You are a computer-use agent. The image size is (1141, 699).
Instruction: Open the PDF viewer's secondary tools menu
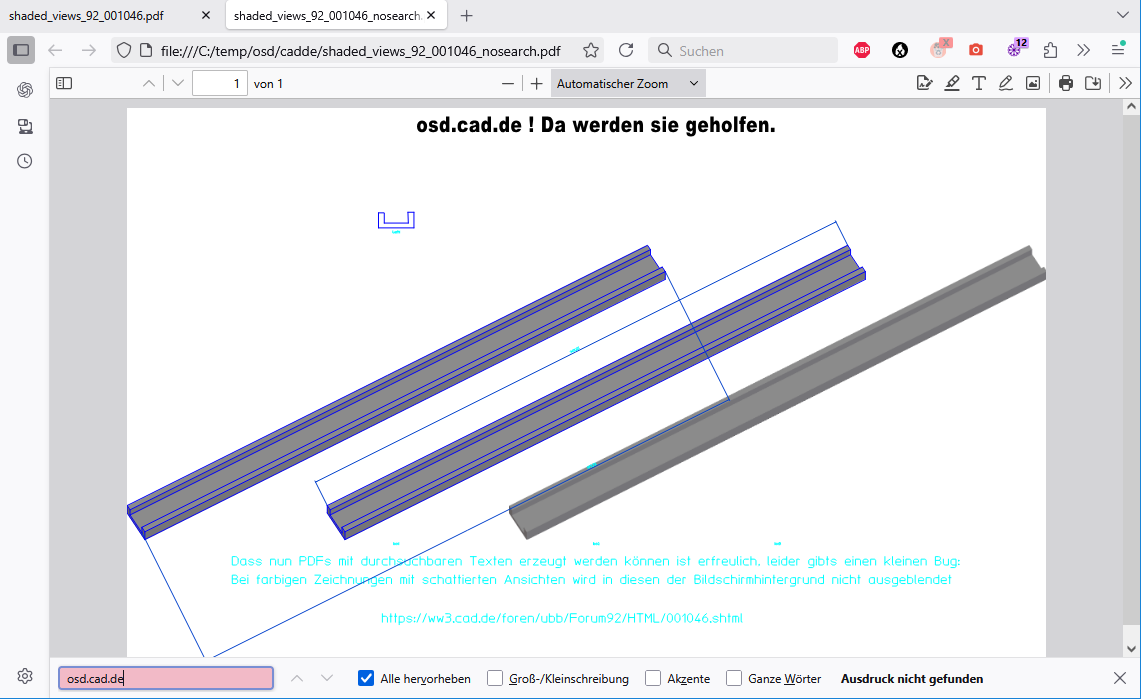[1126, 84]
